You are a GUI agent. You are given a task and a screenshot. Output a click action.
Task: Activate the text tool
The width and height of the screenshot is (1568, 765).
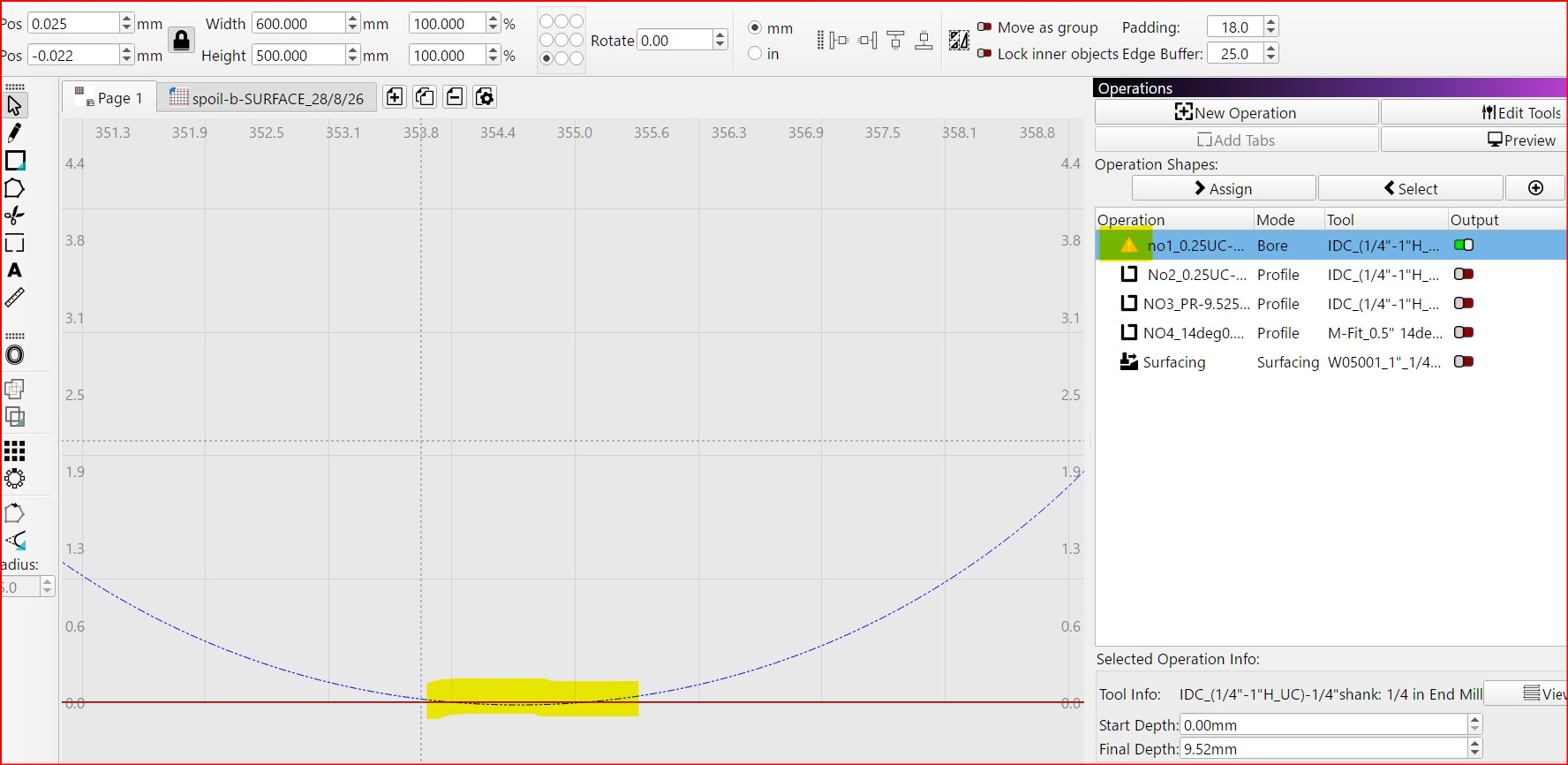click(x=14, y=270)
